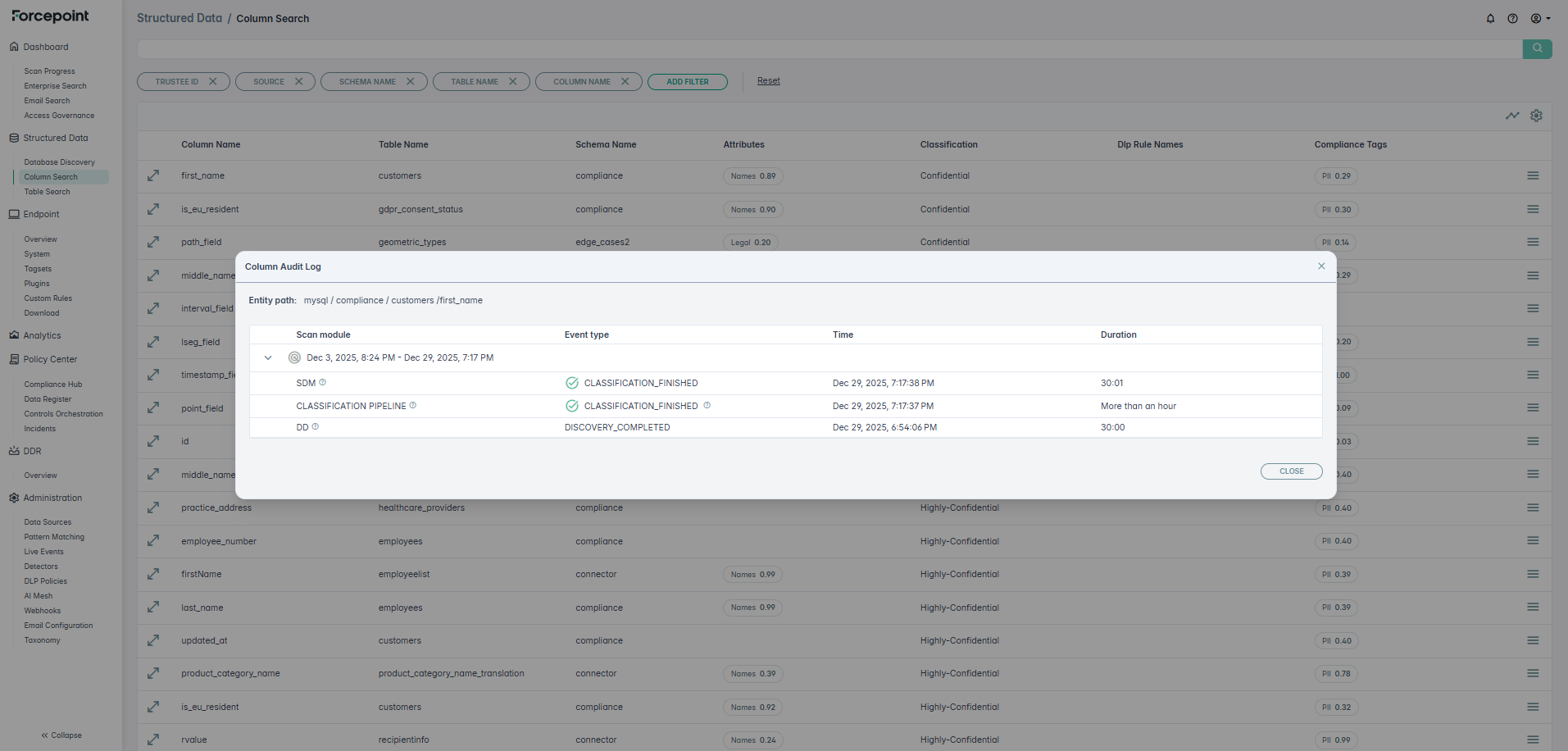Open row menu for rvalue column
Screen dimensions: 1568x751
click(1532, 740)
